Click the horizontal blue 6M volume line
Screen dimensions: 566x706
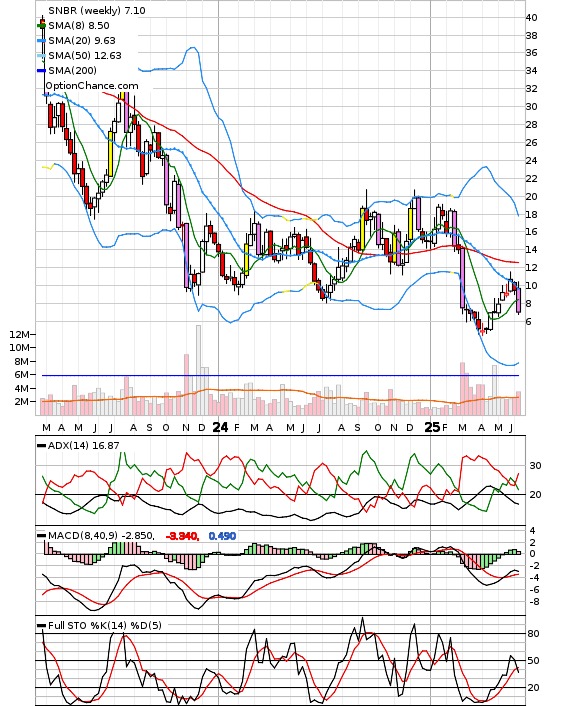(280, 375)
